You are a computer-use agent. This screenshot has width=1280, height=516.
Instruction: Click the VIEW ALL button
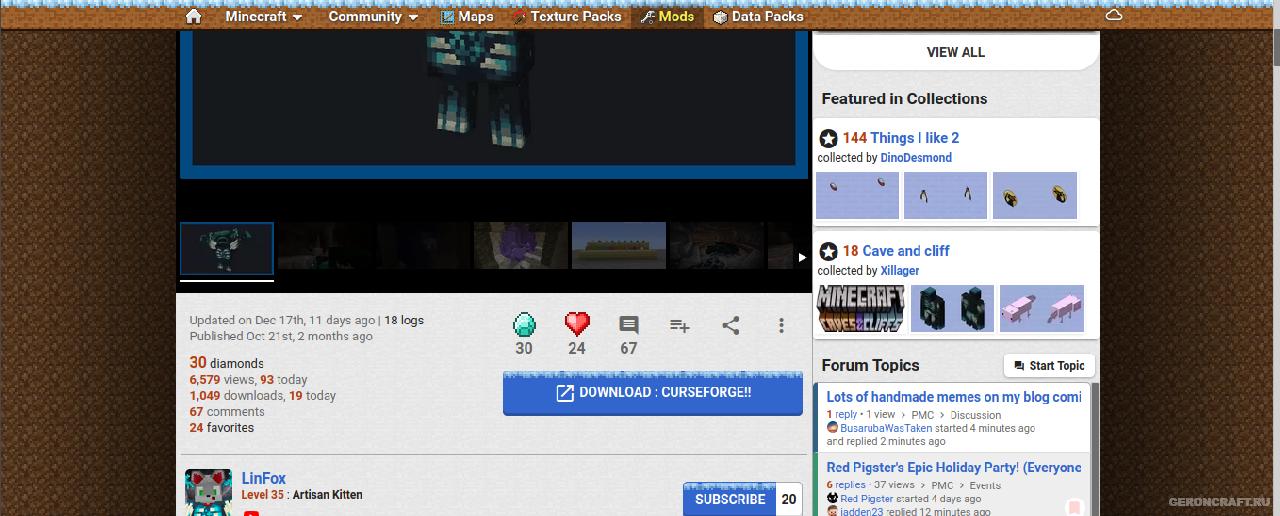[x=956, y=52]
